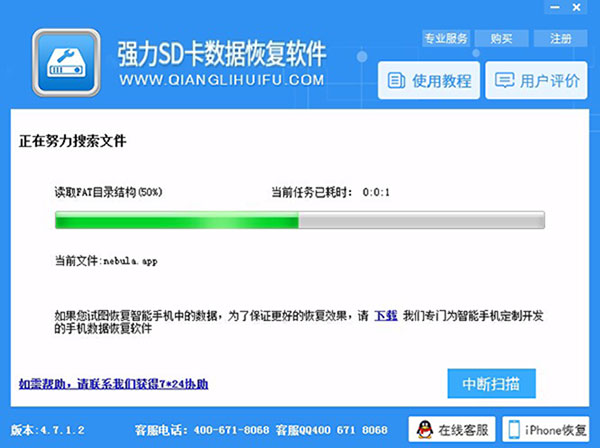Click the green scan progress bar
Image resolution: width=600 pixels, height=448 pixels.
coord(300,220)
